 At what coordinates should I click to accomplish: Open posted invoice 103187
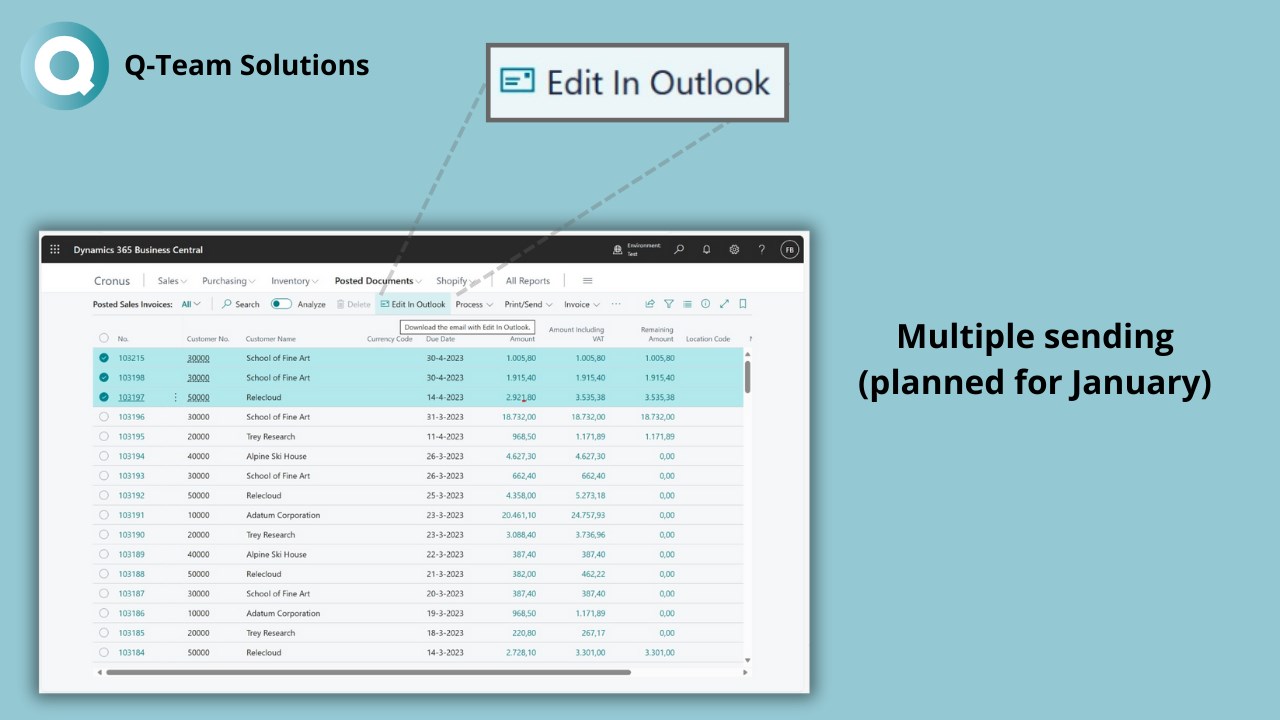point(131,594)
